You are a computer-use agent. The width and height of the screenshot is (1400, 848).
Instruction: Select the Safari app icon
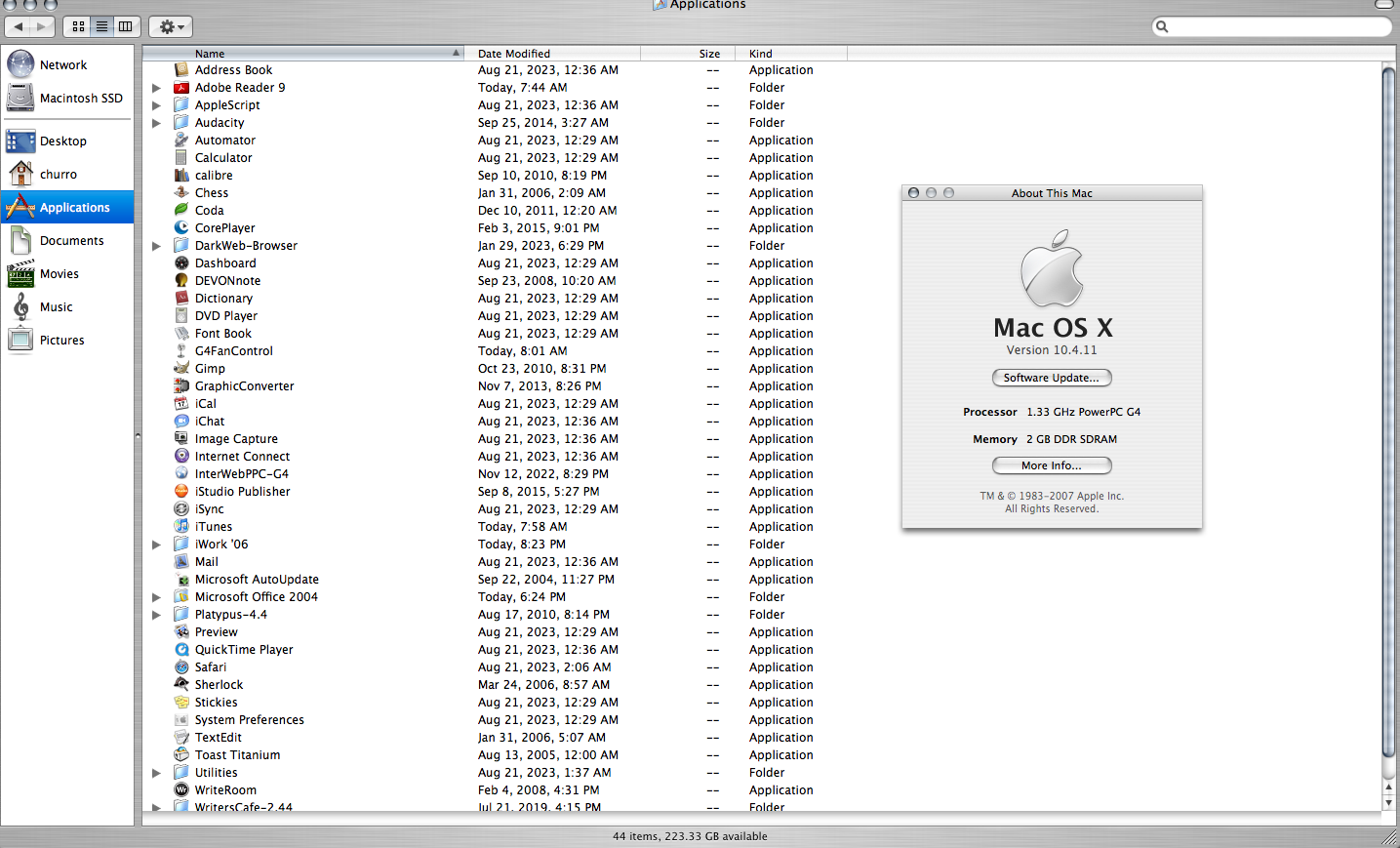point(181,666)
